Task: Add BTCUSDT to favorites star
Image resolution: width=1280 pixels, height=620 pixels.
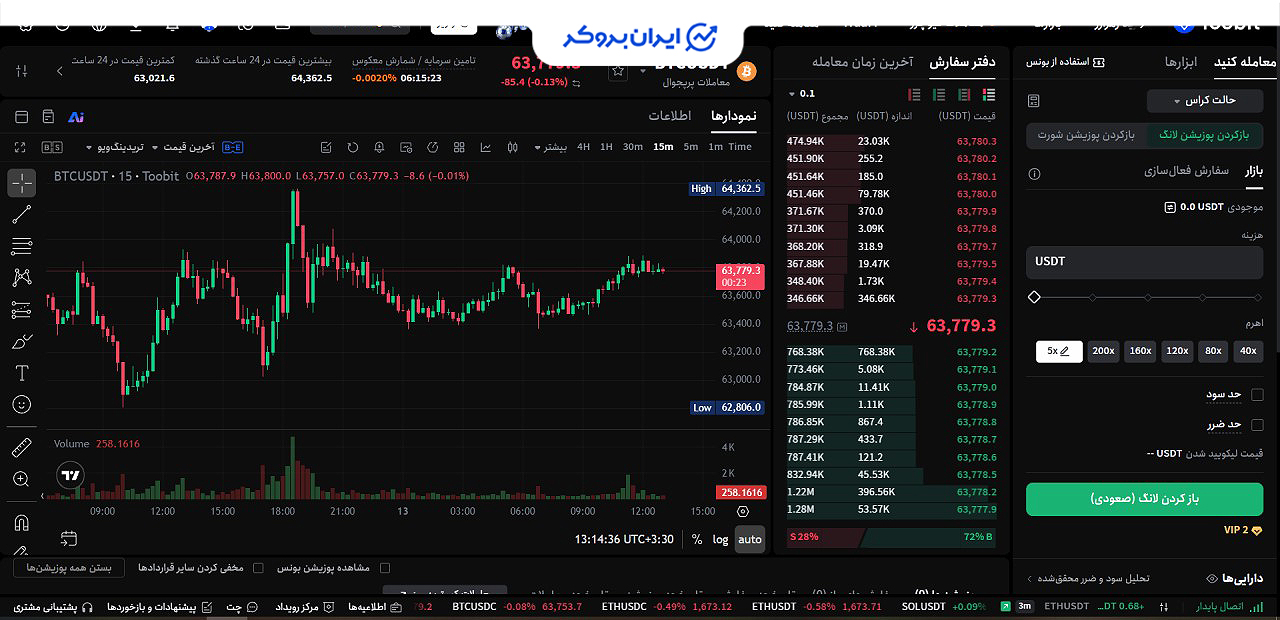Action: [618, 71]
